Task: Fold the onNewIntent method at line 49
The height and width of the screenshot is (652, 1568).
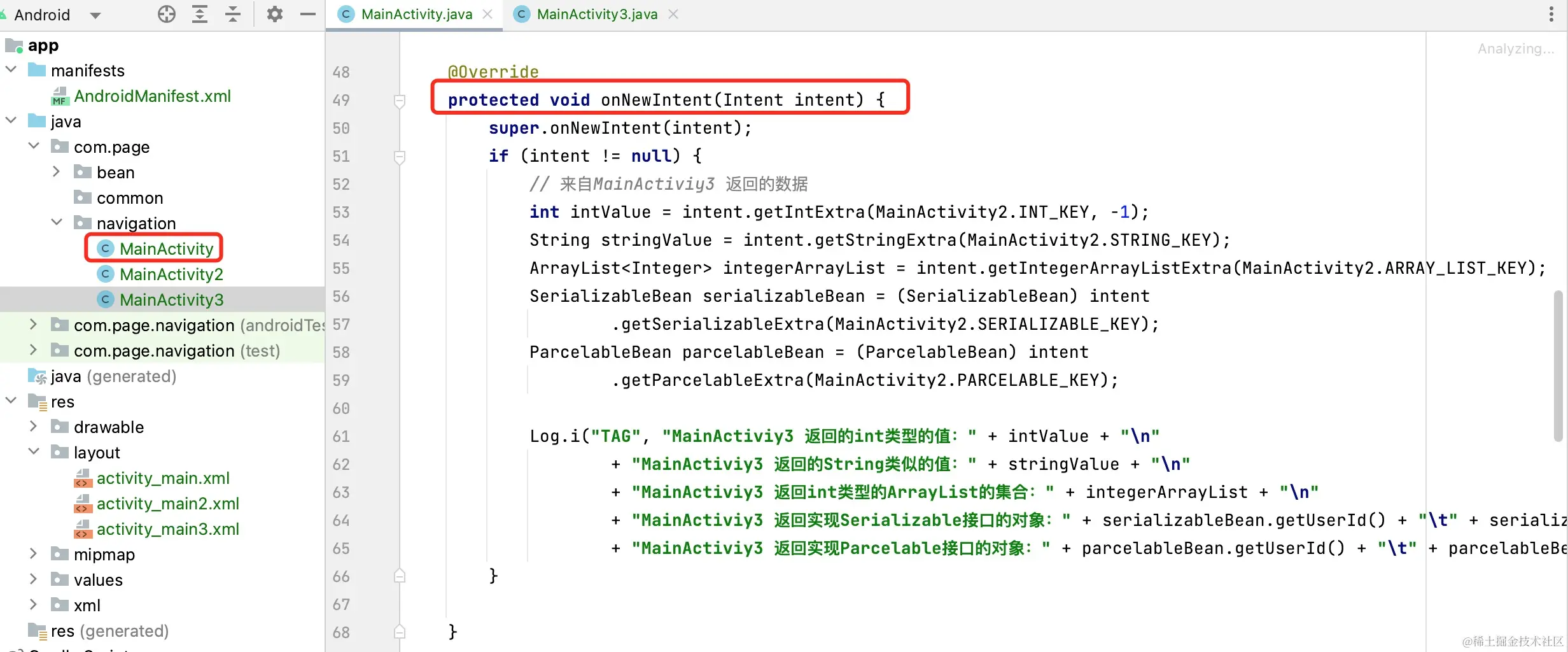Action: coord(400,101)
